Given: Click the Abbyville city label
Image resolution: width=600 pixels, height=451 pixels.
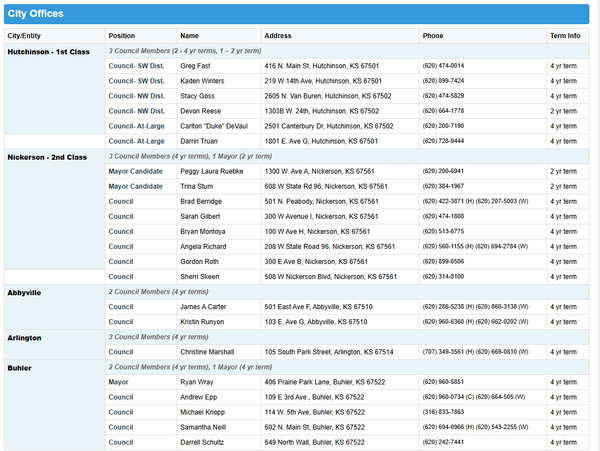Looking at the screenshot, I should [24, 293].
